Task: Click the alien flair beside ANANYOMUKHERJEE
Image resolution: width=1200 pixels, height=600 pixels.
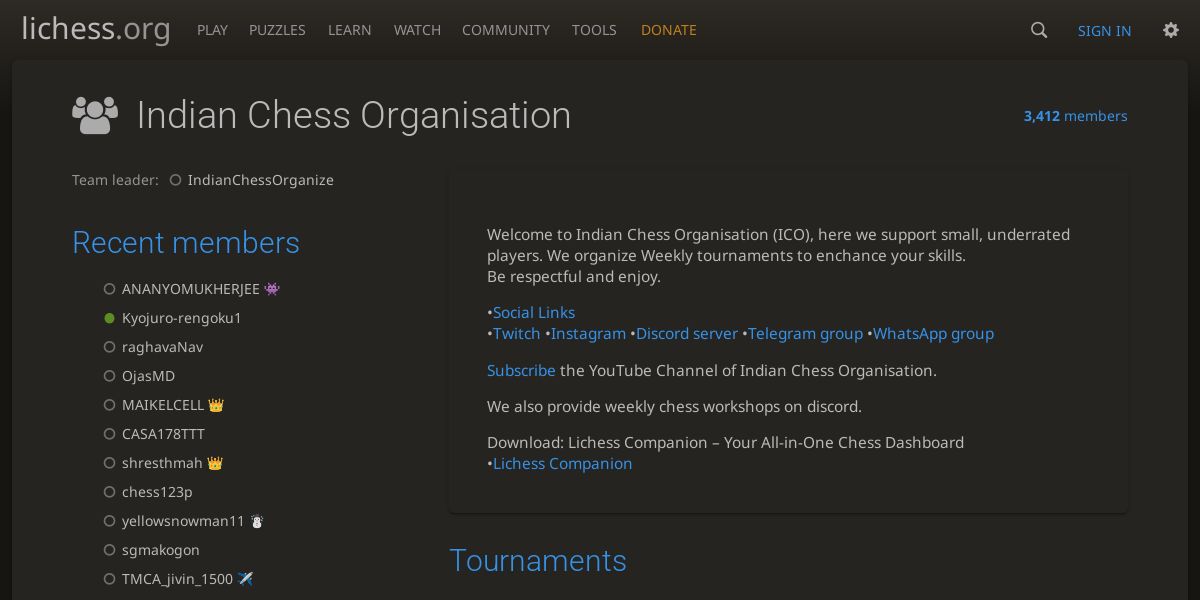Action: pos(272,289)
